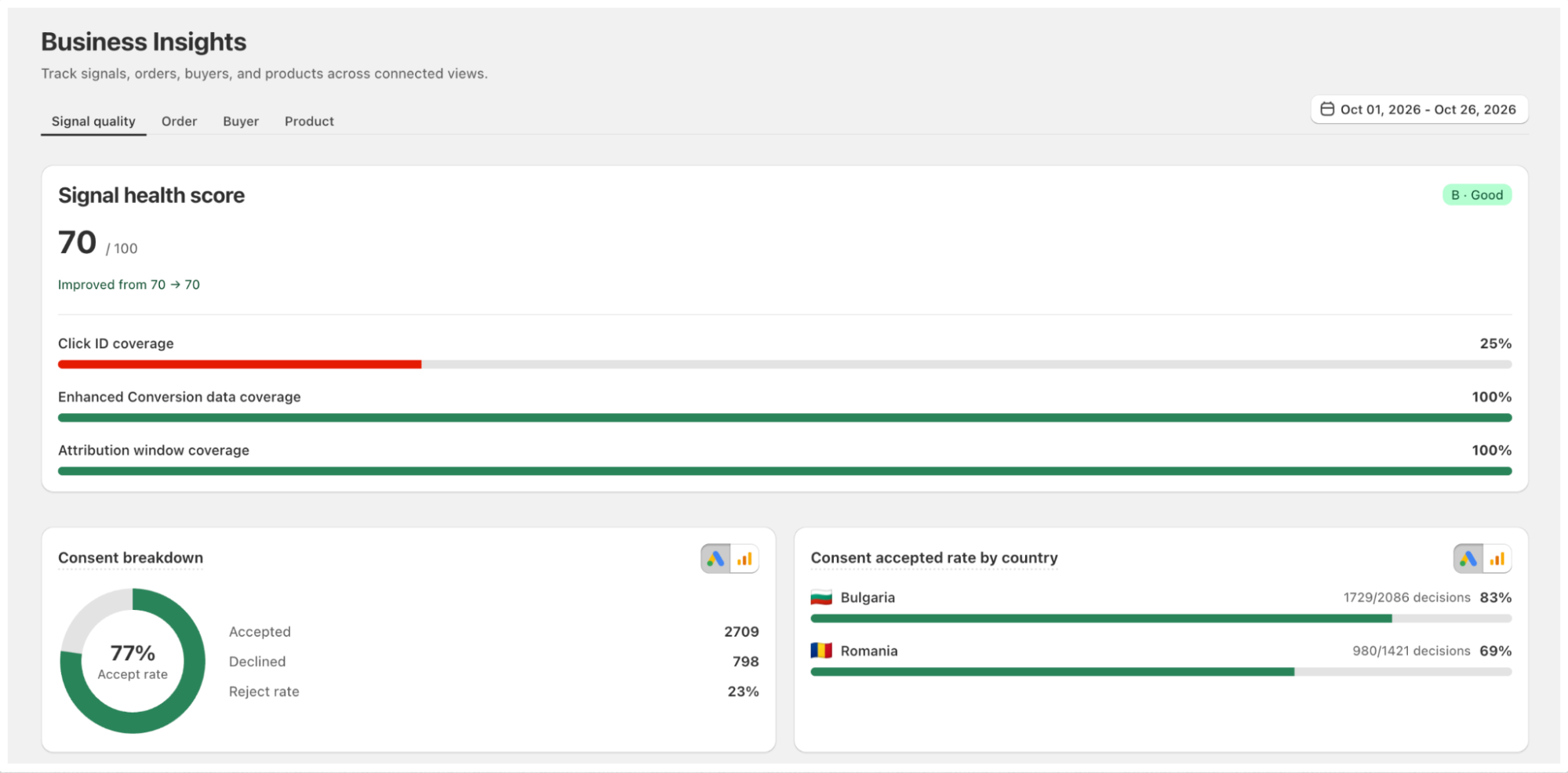Image resolution: width=1568 pixels, height=773 pixels.
Task: Click the Click ID coverage red progress bar
Action: point(240,365)
